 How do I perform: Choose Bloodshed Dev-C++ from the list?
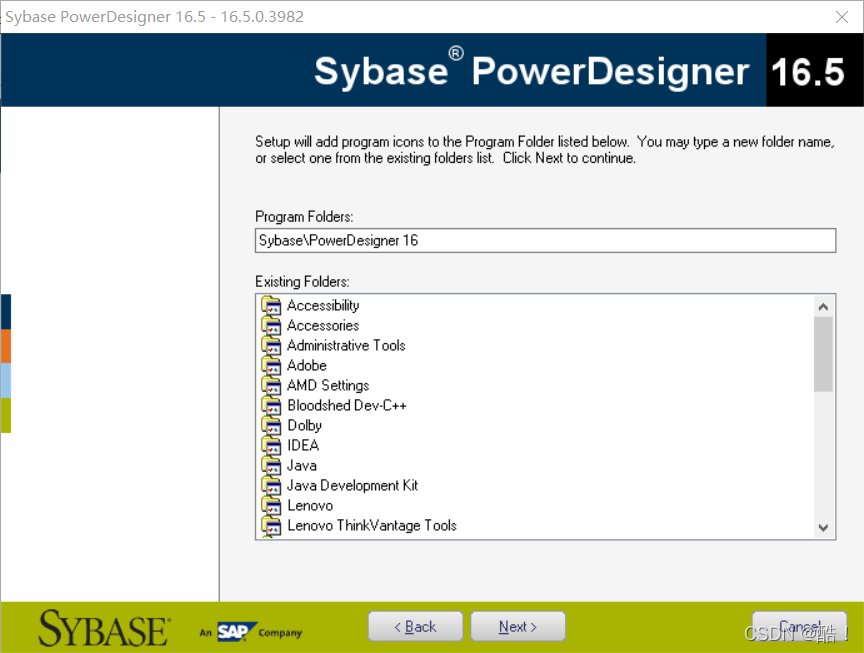[347, 406]
